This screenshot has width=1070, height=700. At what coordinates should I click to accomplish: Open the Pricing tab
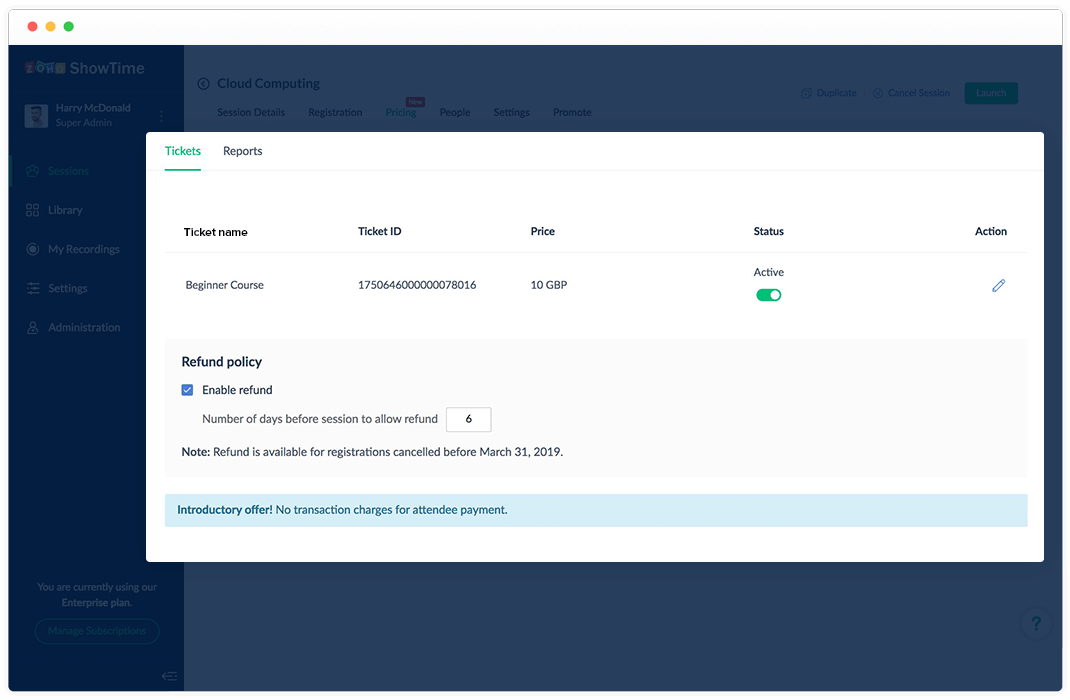[x=401, y=113]
